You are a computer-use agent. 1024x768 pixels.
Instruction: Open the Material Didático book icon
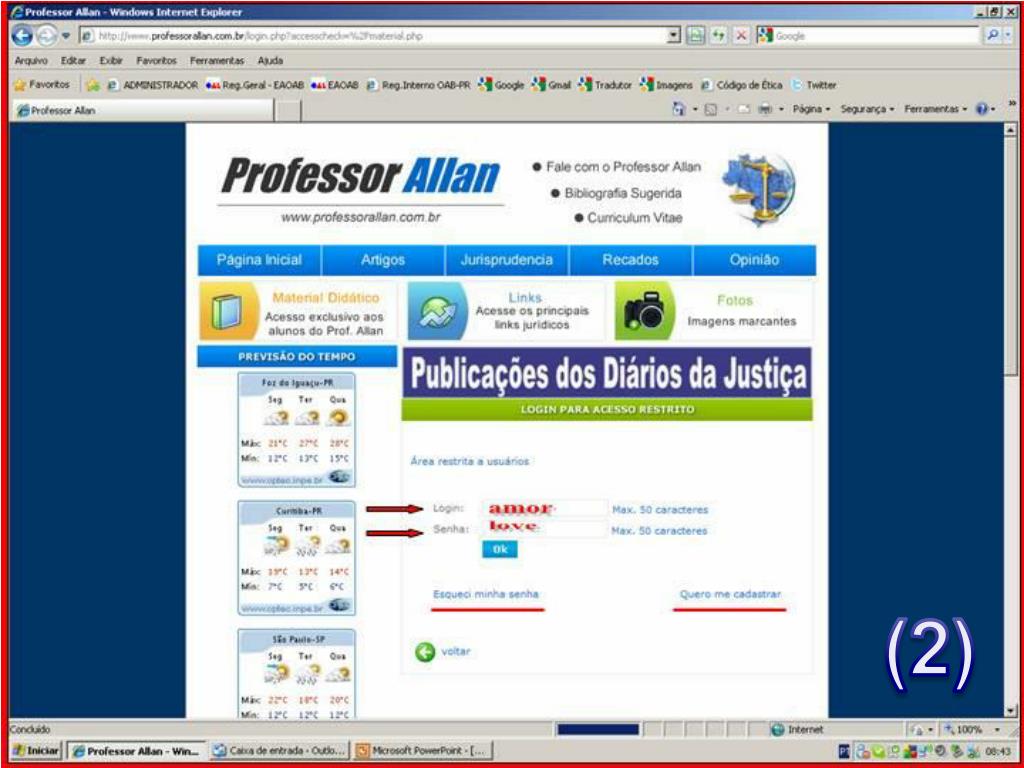[227, 312]
